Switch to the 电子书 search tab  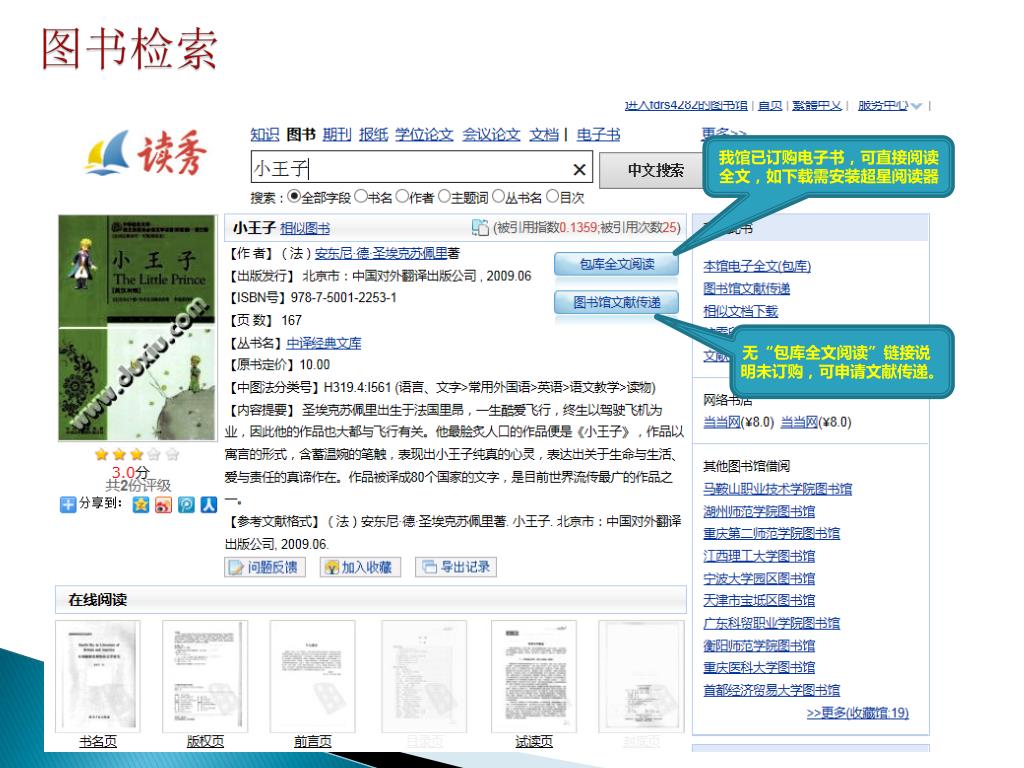coord(598,135)
